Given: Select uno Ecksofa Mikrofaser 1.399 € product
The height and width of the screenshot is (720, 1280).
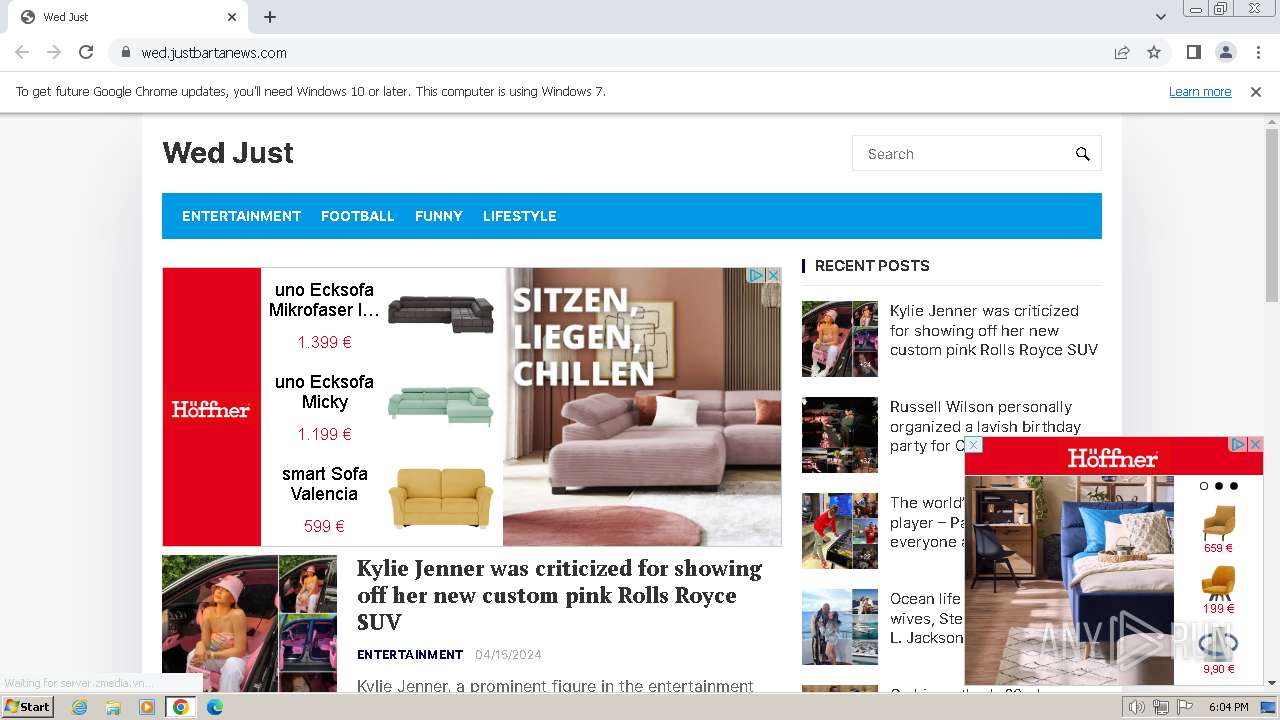Looking at the screenshot, I should coord(381,315).
